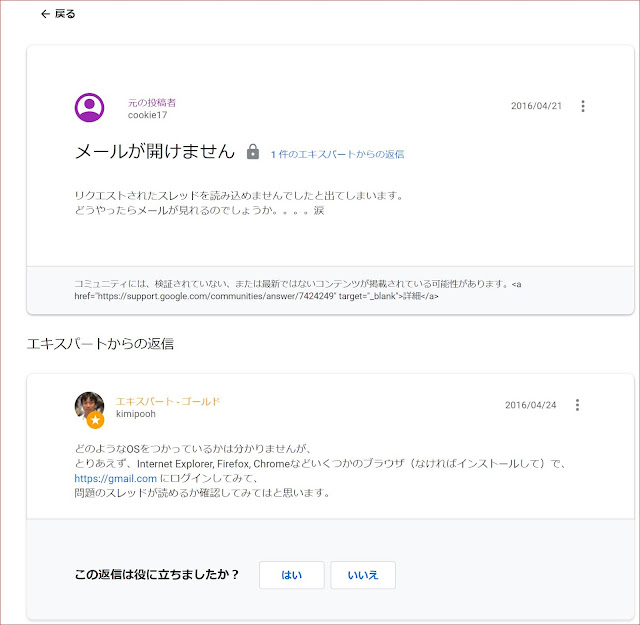
Task: Click the post line starting リクエストされたスレッド
Action: (240, 196)
